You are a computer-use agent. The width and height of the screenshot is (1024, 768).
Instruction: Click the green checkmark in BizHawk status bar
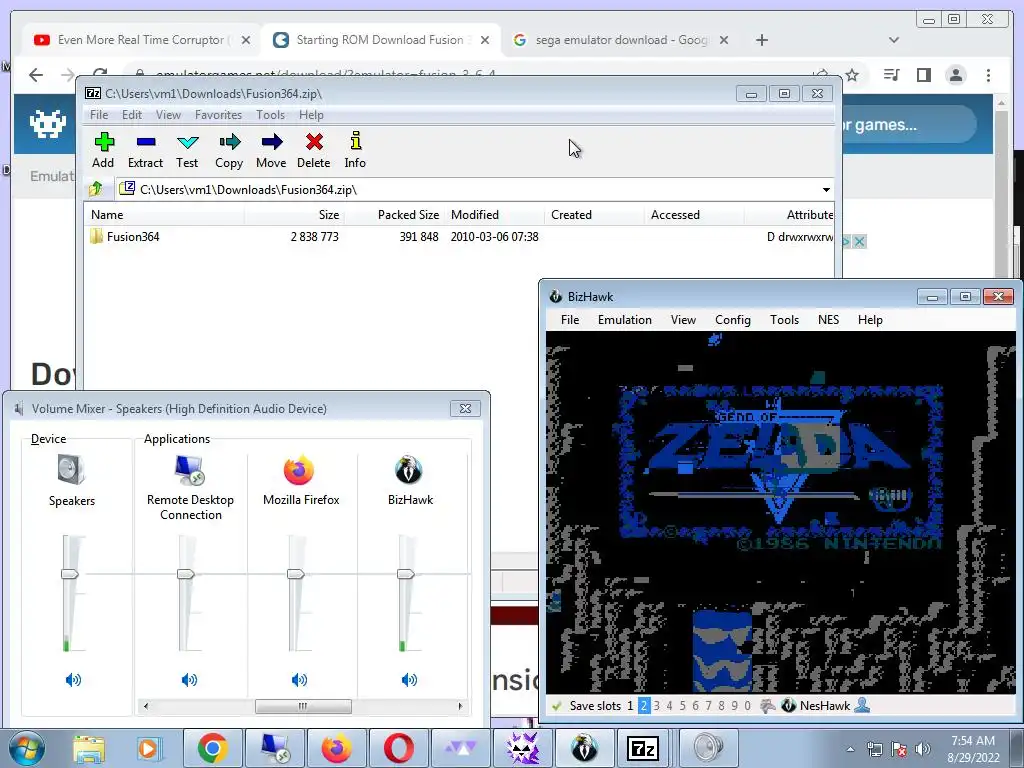557,706
